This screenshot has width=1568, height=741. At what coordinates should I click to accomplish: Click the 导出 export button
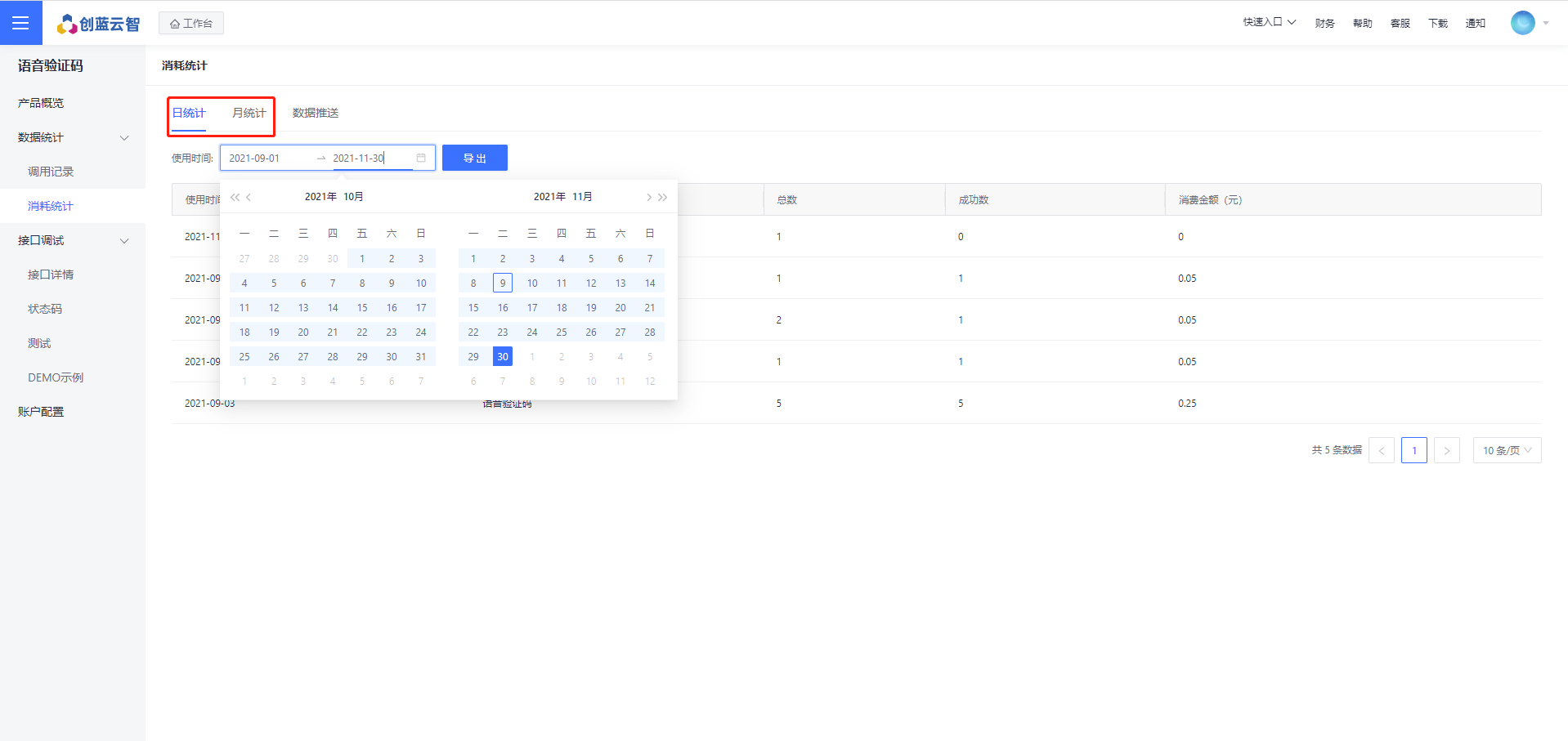click(x=475, y=158)
